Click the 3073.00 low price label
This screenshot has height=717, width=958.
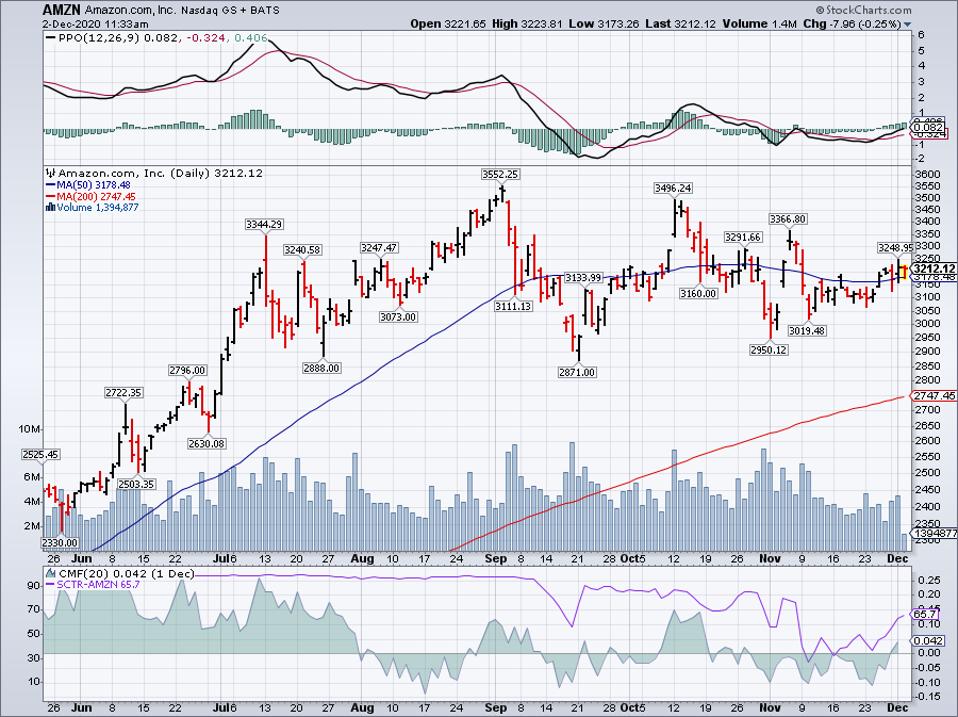click(x=398, y=317)
